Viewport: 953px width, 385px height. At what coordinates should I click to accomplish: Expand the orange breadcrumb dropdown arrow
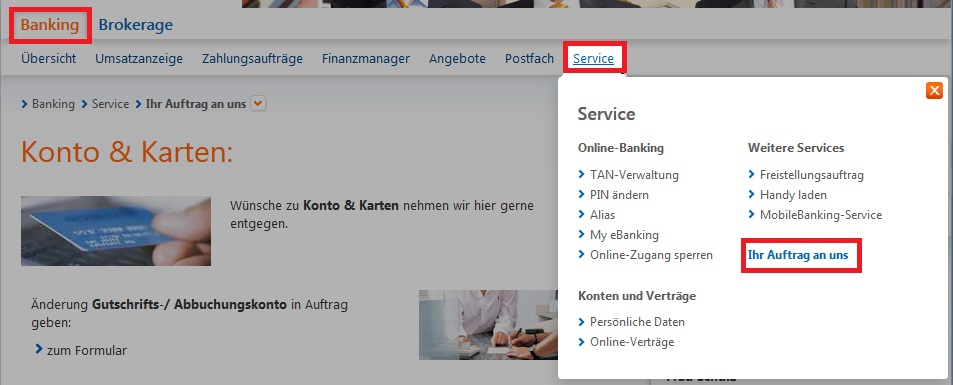[259, 104]
